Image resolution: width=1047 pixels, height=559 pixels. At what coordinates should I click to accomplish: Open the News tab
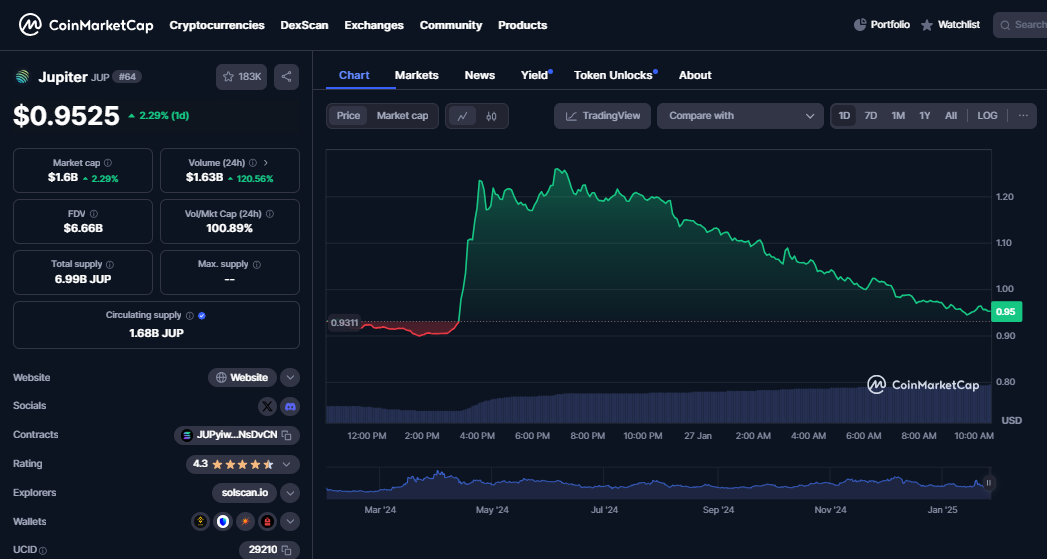click(x=479, y=75)
